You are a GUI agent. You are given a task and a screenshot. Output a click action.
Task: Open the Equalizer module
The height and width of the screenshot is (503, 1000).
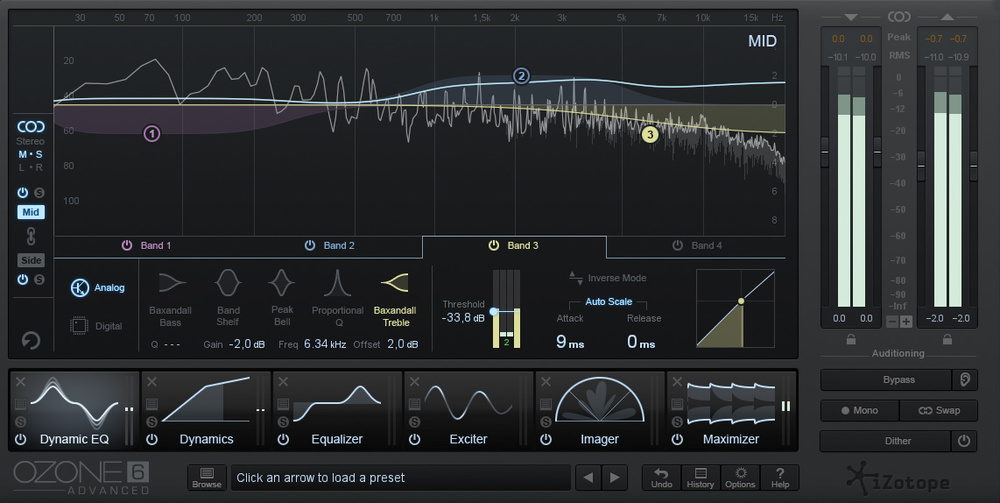tap(337, 410)
